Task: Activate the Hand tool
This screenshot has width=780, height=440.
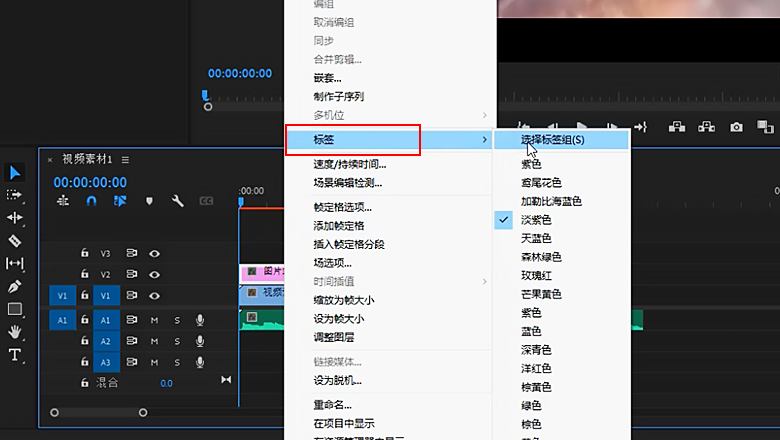Action: coord(15,331)
